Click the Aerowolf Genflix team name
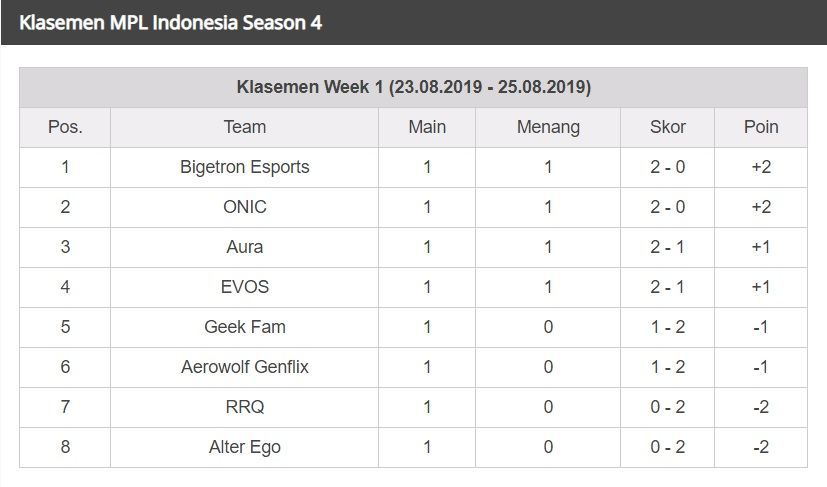 click(x=245, y=367)
